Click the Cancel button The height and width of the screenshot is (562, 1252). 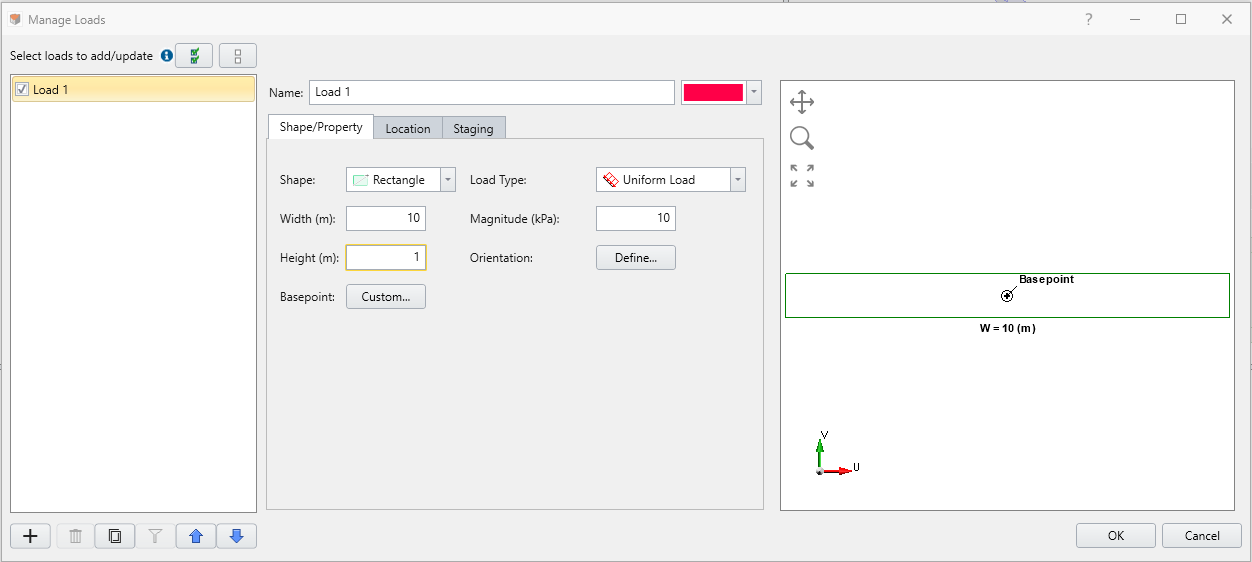1202,536
